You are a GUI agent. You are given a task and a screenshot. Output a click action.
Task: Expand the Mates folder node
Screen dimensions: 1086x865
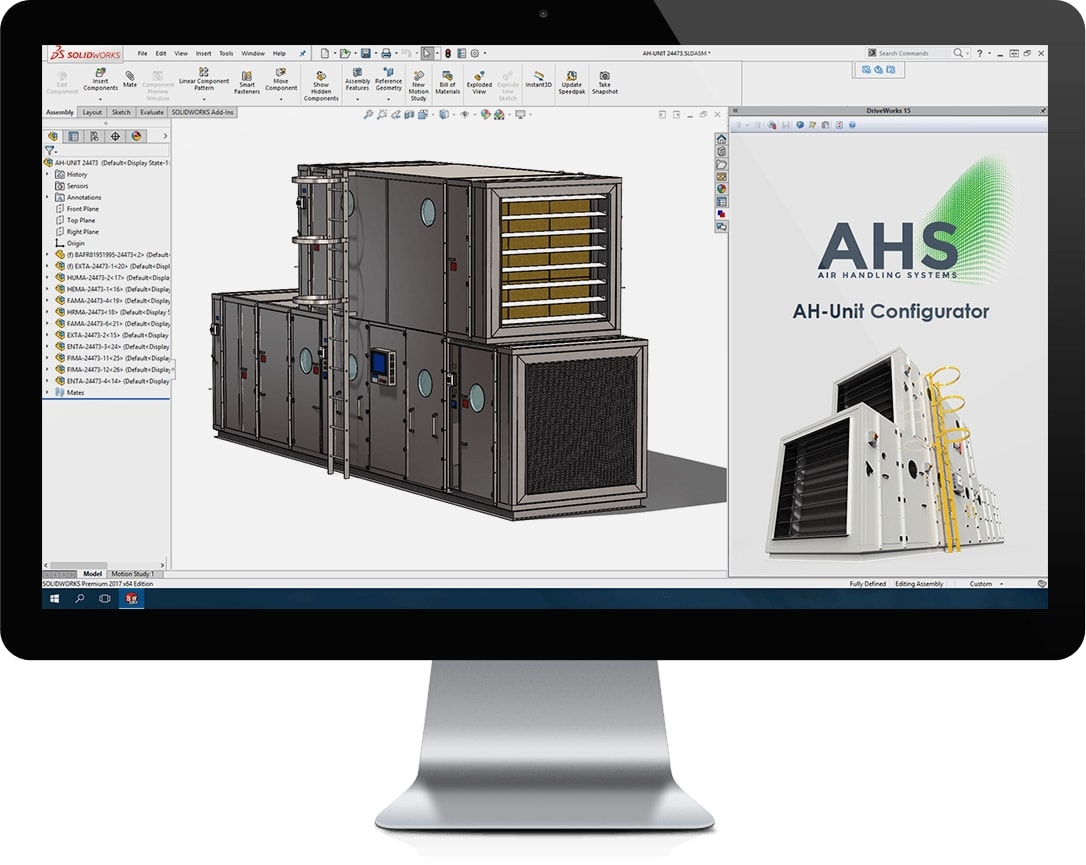tap(47, 392)
